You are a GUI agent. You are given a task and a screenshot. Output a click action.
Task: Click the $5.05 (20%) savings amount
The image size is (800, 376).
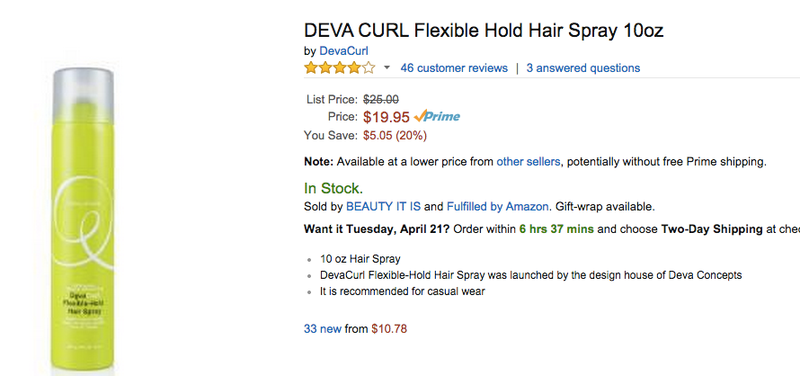(x=395, y=136)
